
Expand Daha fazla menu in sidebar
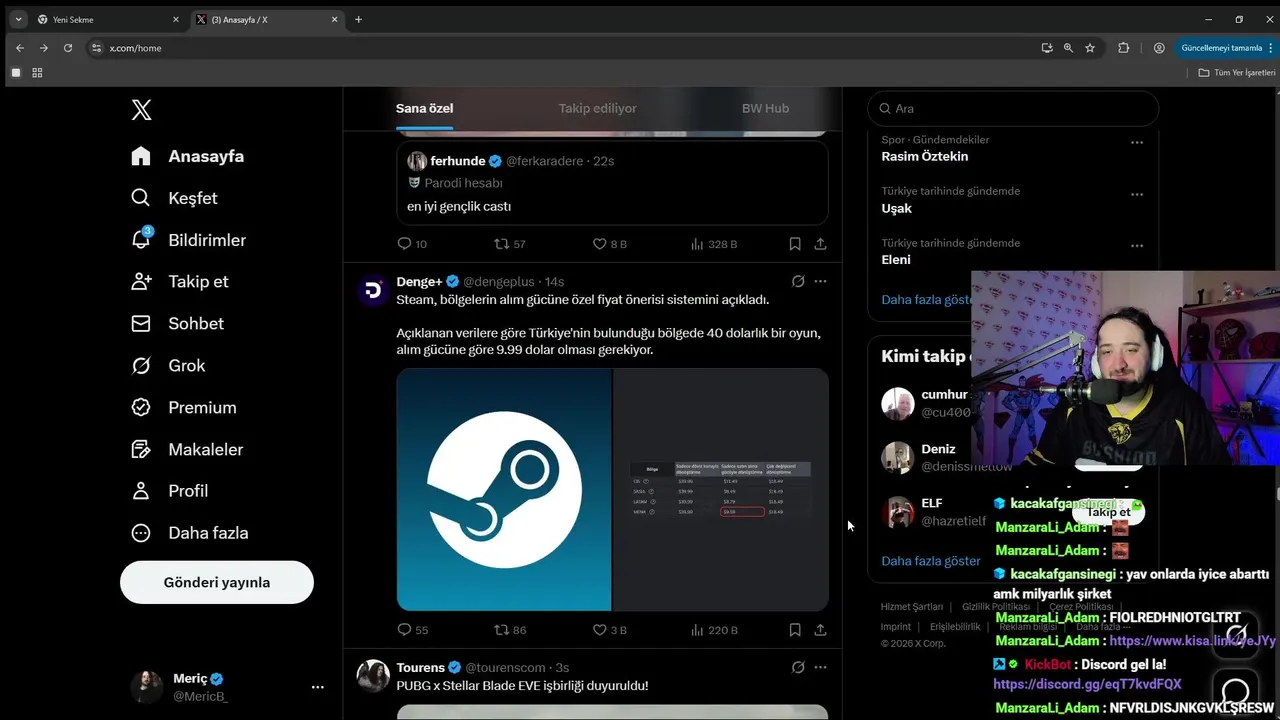[190, 533]
